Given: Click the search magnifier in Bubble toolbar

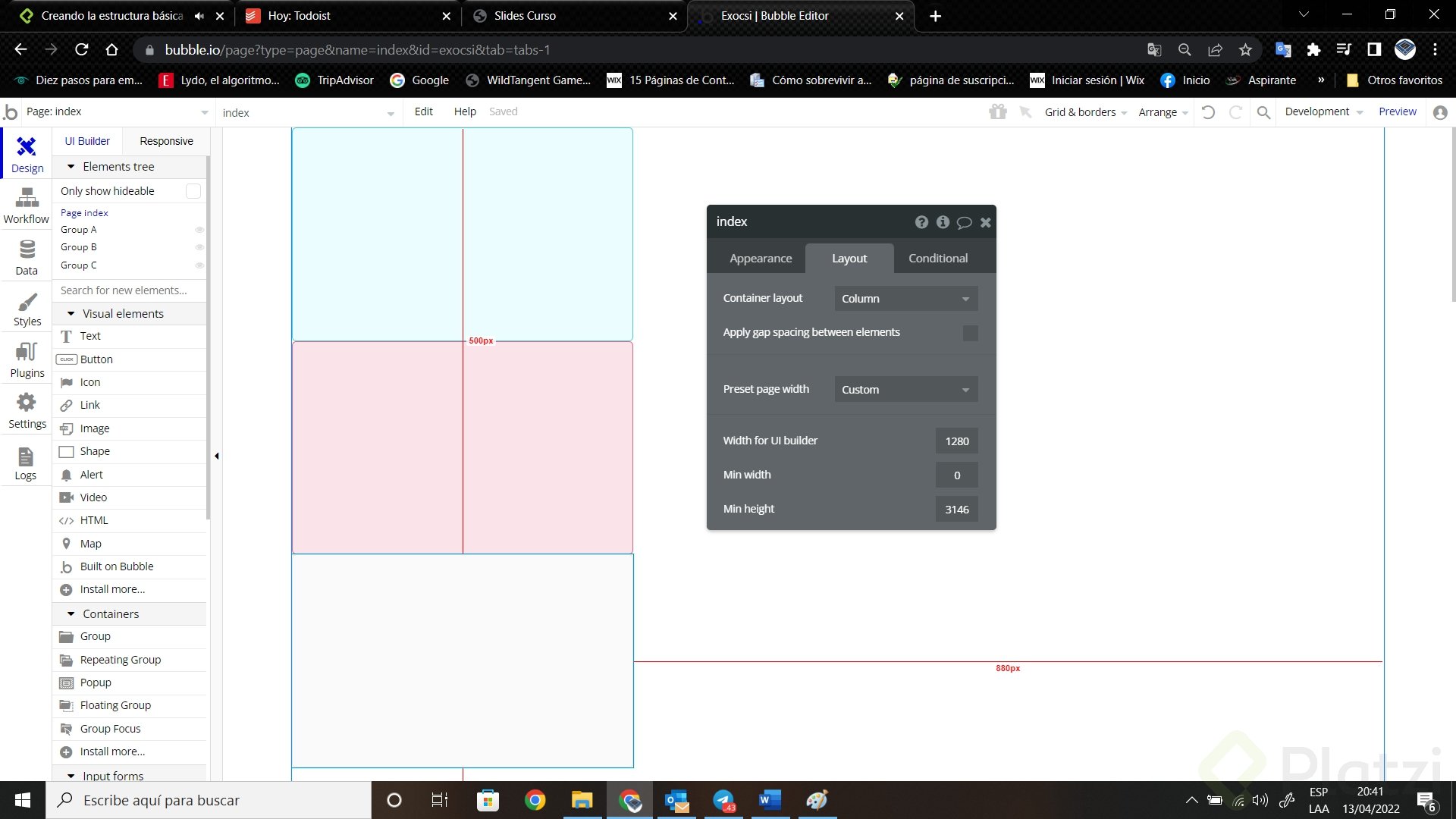Looking at the screenshot, I should tap(1263, 112).
